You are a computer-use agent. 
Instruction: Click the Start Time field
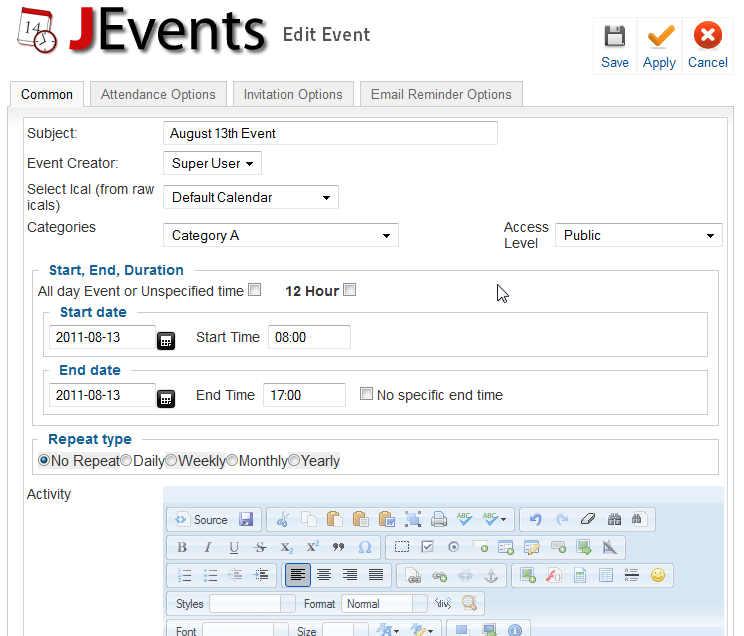pyautogui.click(x=309, y=337)
